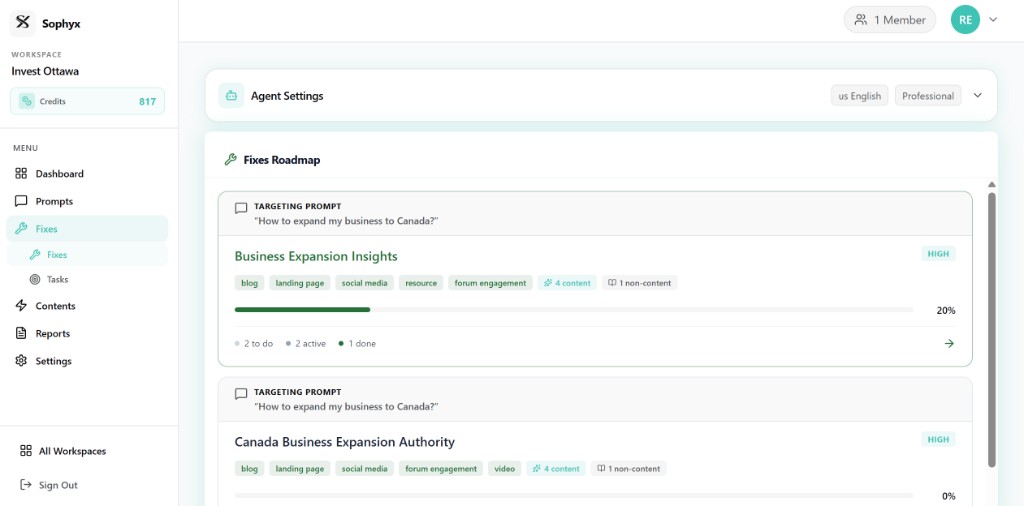Click the Credits coin icon
The height and width of the screenshot is (506, 1024).
pyautogui.click(x=27, y=101)
